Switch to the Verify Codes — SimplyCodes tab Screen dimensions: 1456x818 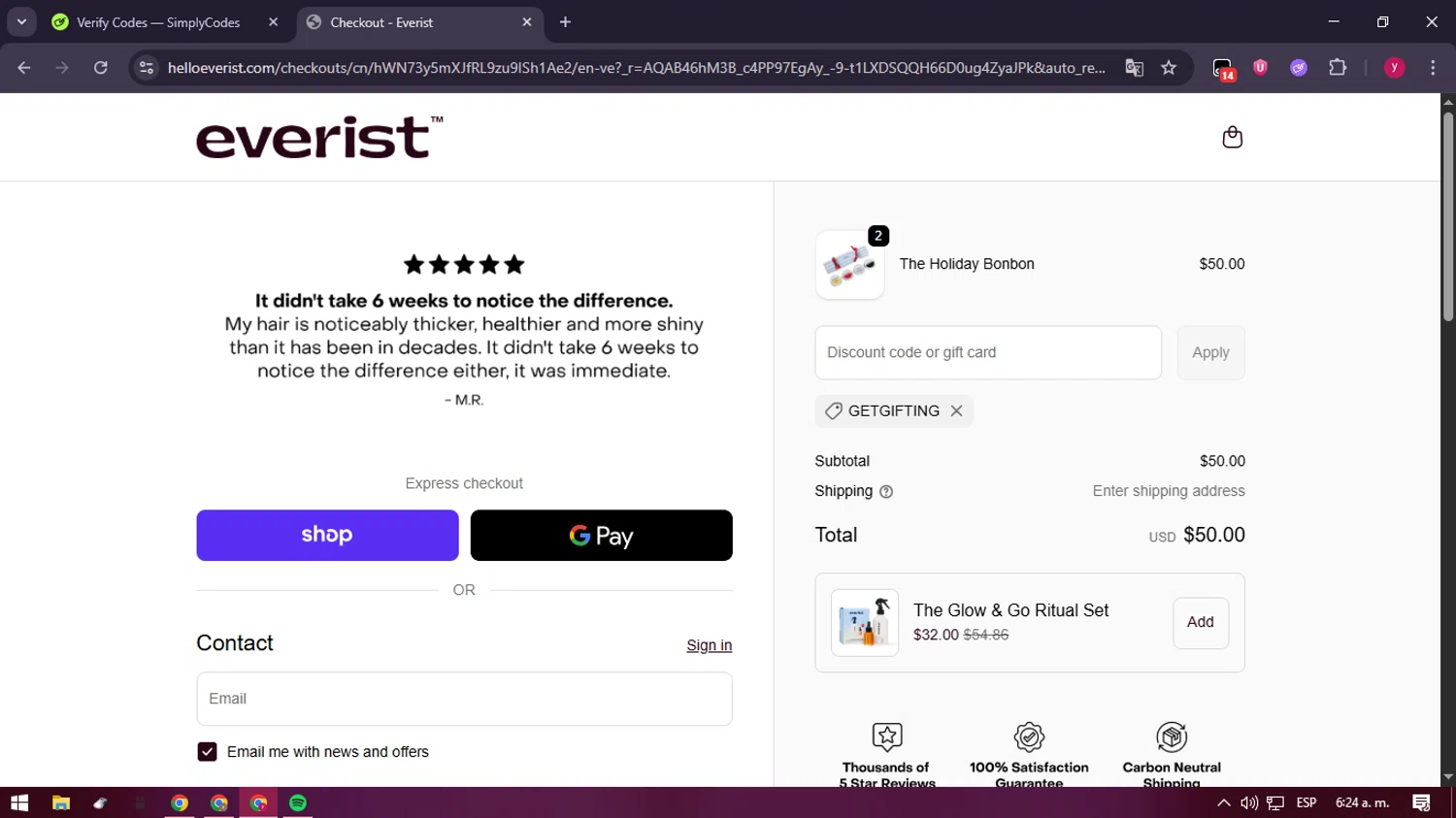click(x=158, y=22)
